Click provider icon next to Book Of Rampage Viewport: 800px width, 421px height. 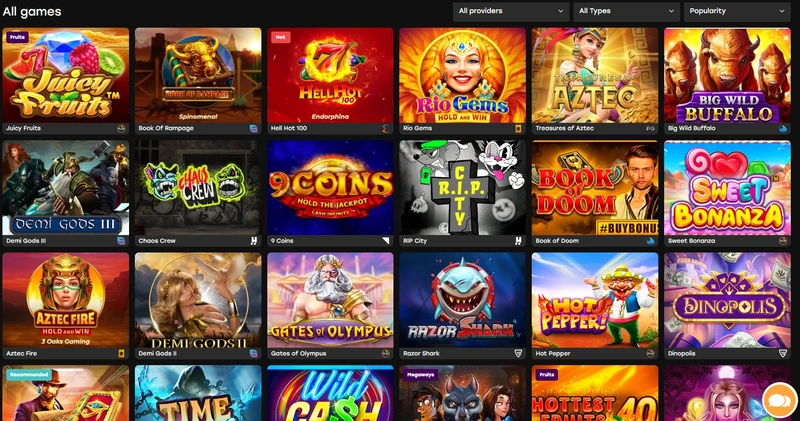pos(254,129)
